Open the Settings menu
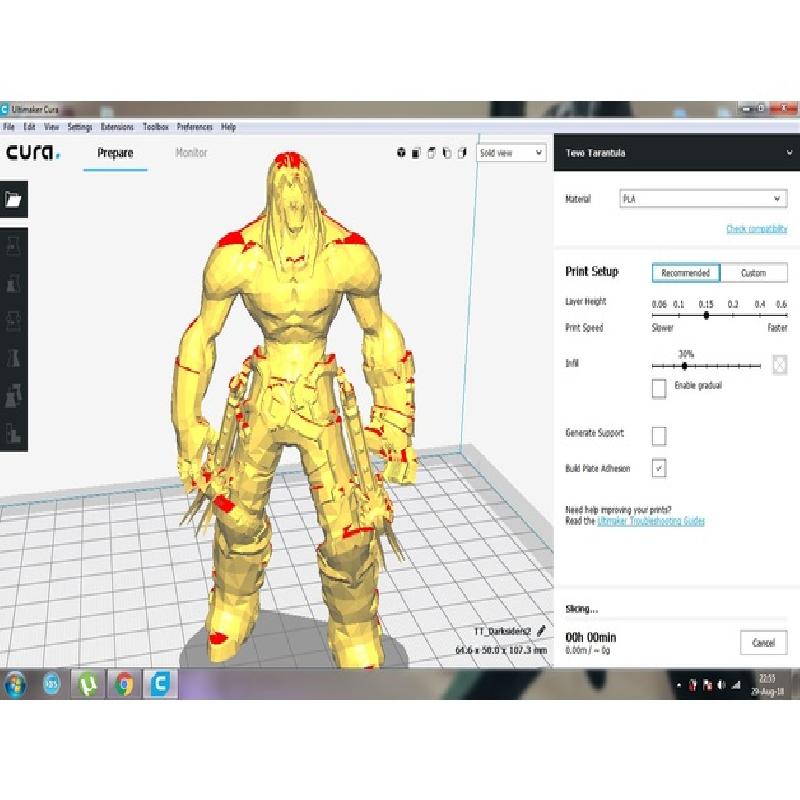 80,127
